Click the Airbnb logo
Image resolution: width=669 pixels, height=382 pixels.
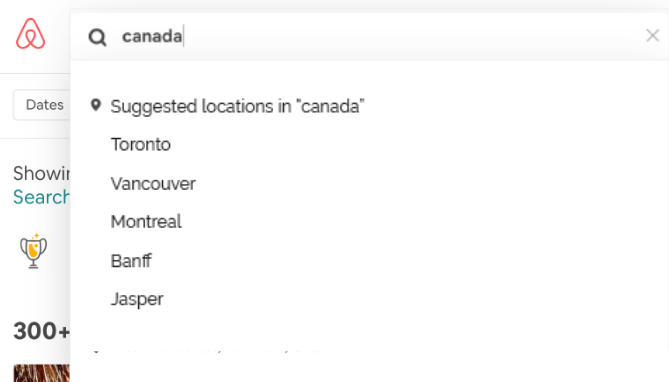coord(31,34)
